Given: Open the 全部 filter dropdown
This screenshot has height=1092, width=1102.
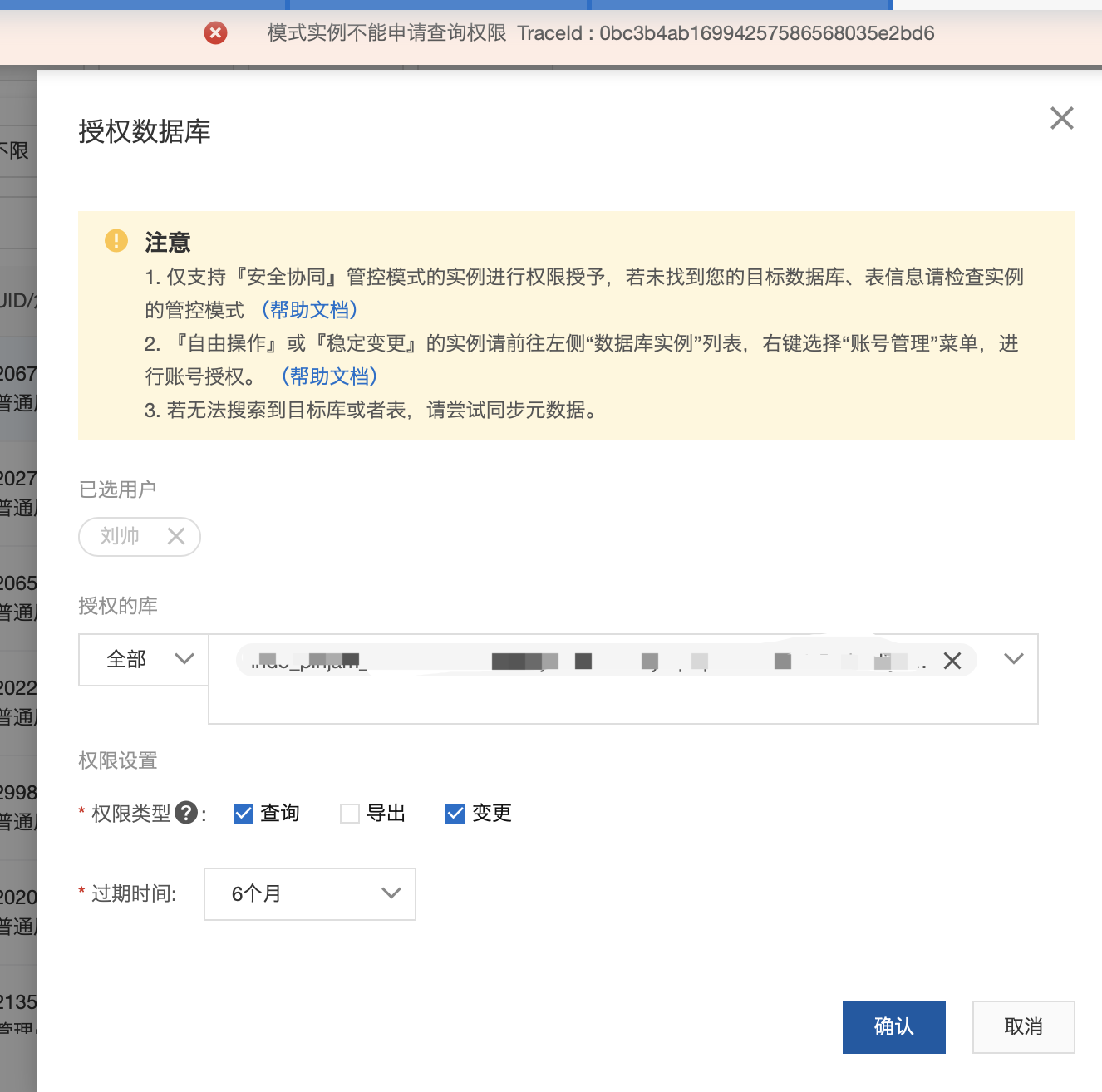Looking at the screenshot, I should 144,660.
